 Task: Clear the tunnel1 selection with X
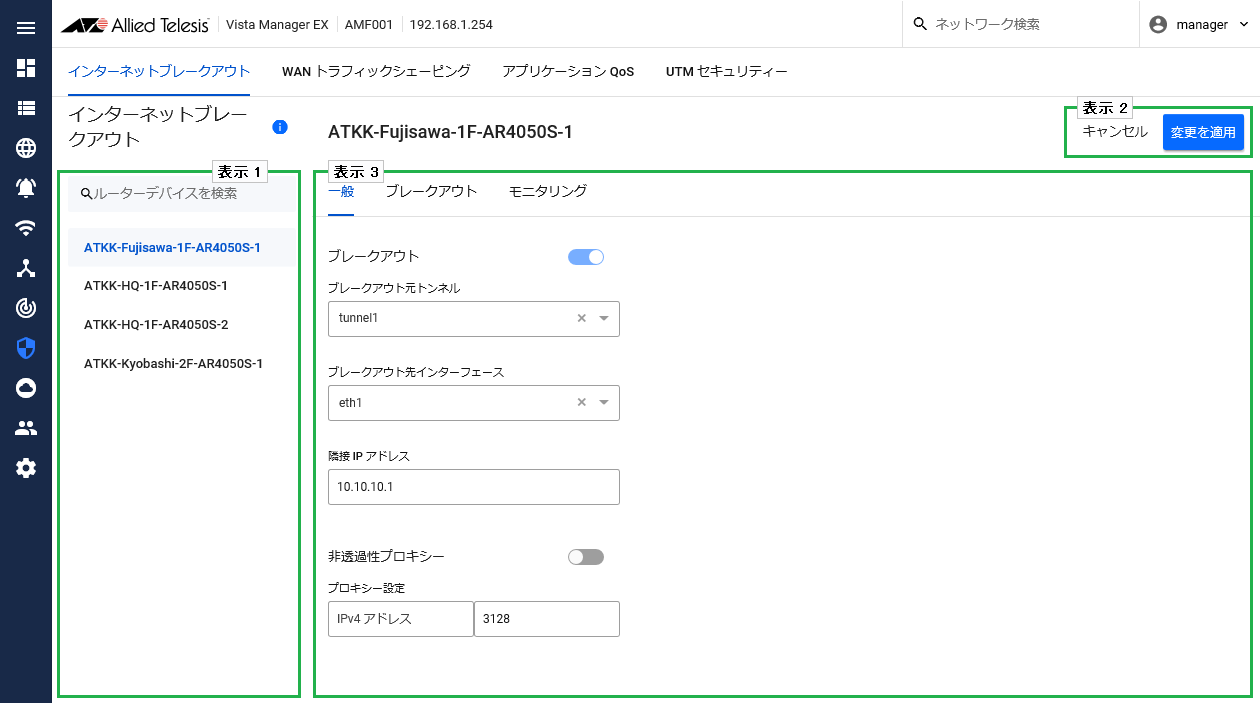coord(581,318)
